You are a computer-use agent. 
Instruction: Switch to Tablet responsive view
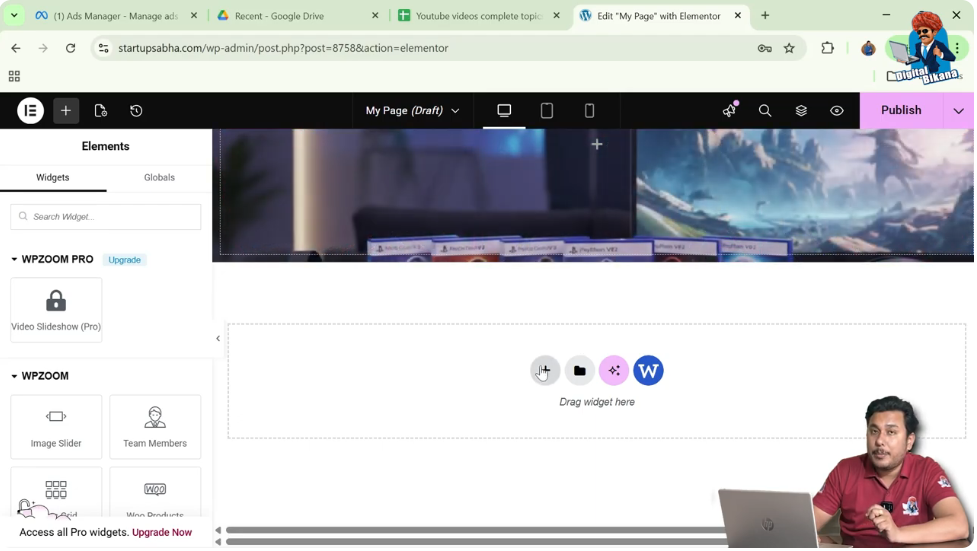pyautogui.click(x=546, y=111)
